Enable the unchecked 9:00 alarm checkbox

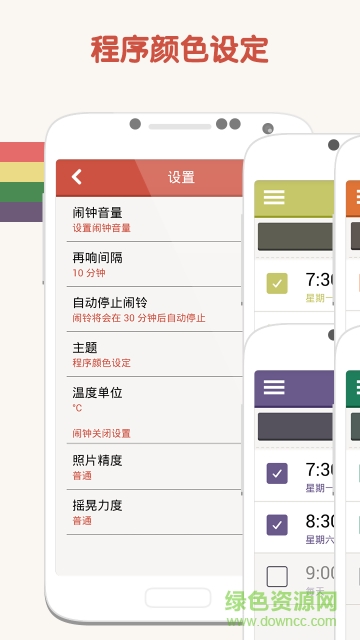(277, 576)
